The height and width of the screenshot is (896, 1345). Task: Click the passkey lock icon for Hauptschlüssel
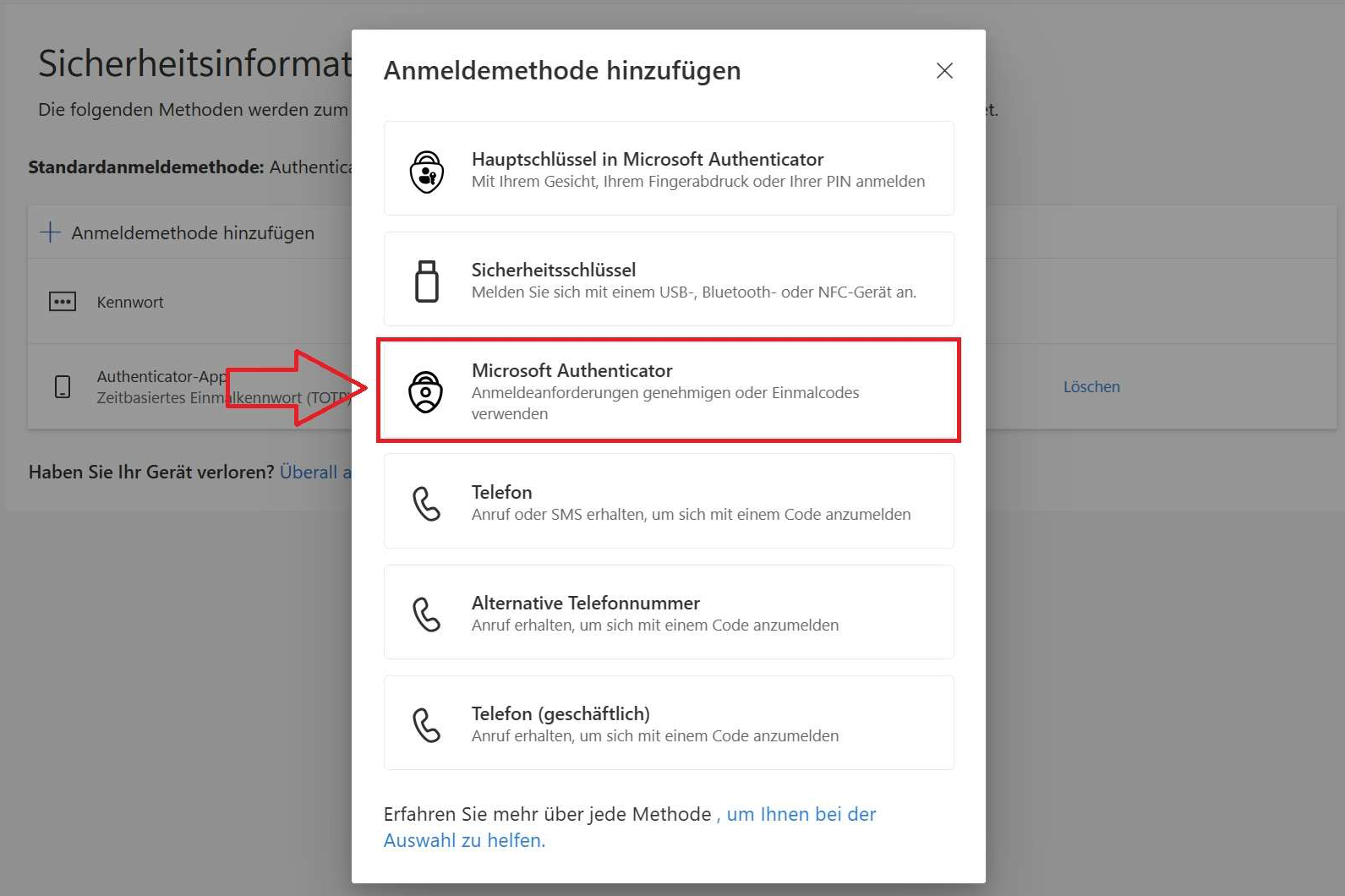[427, 172]
